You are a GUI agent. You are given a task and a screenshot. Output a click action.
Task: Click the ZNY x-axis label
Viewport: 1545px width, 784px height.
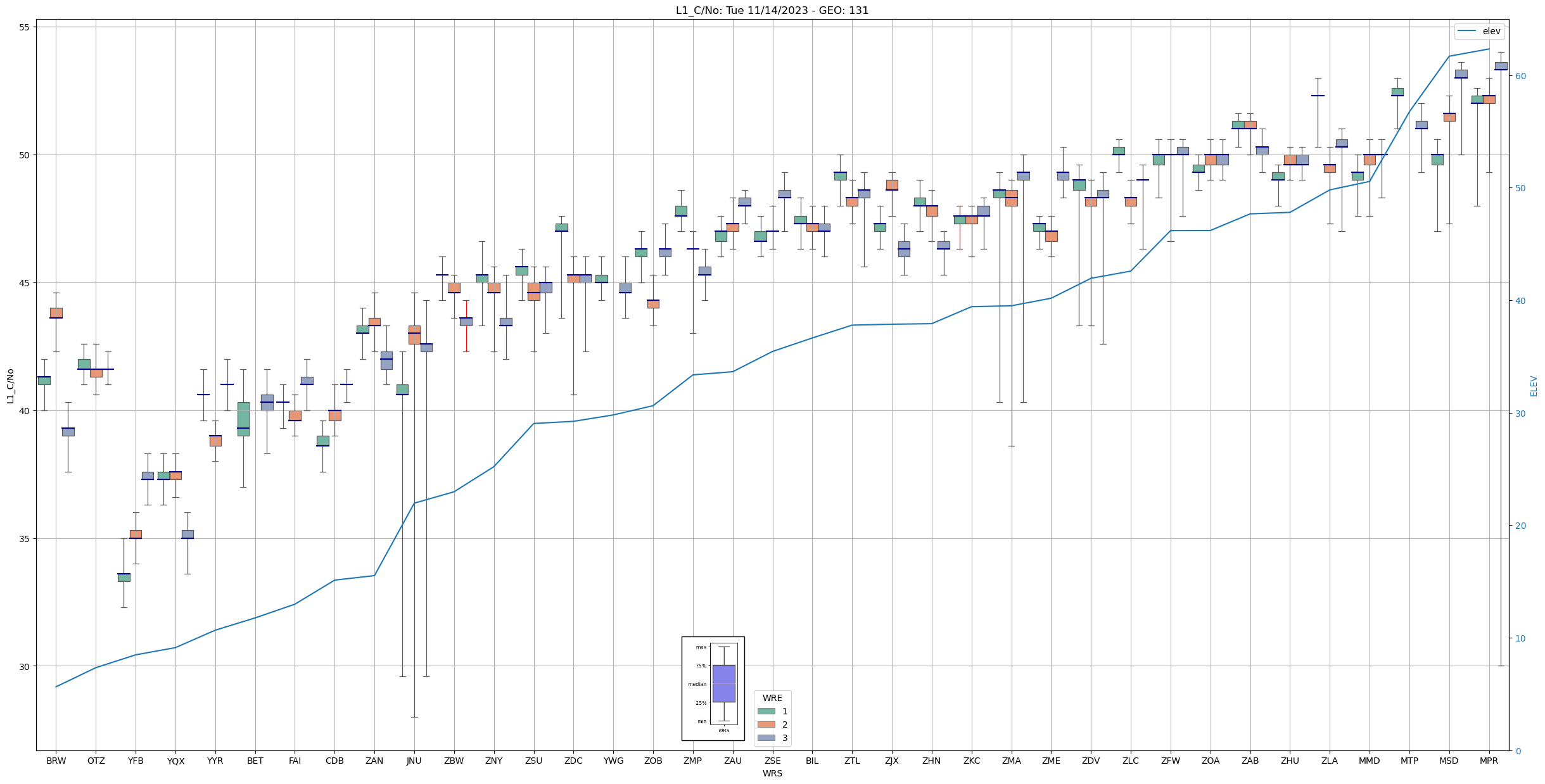(494, 761)
